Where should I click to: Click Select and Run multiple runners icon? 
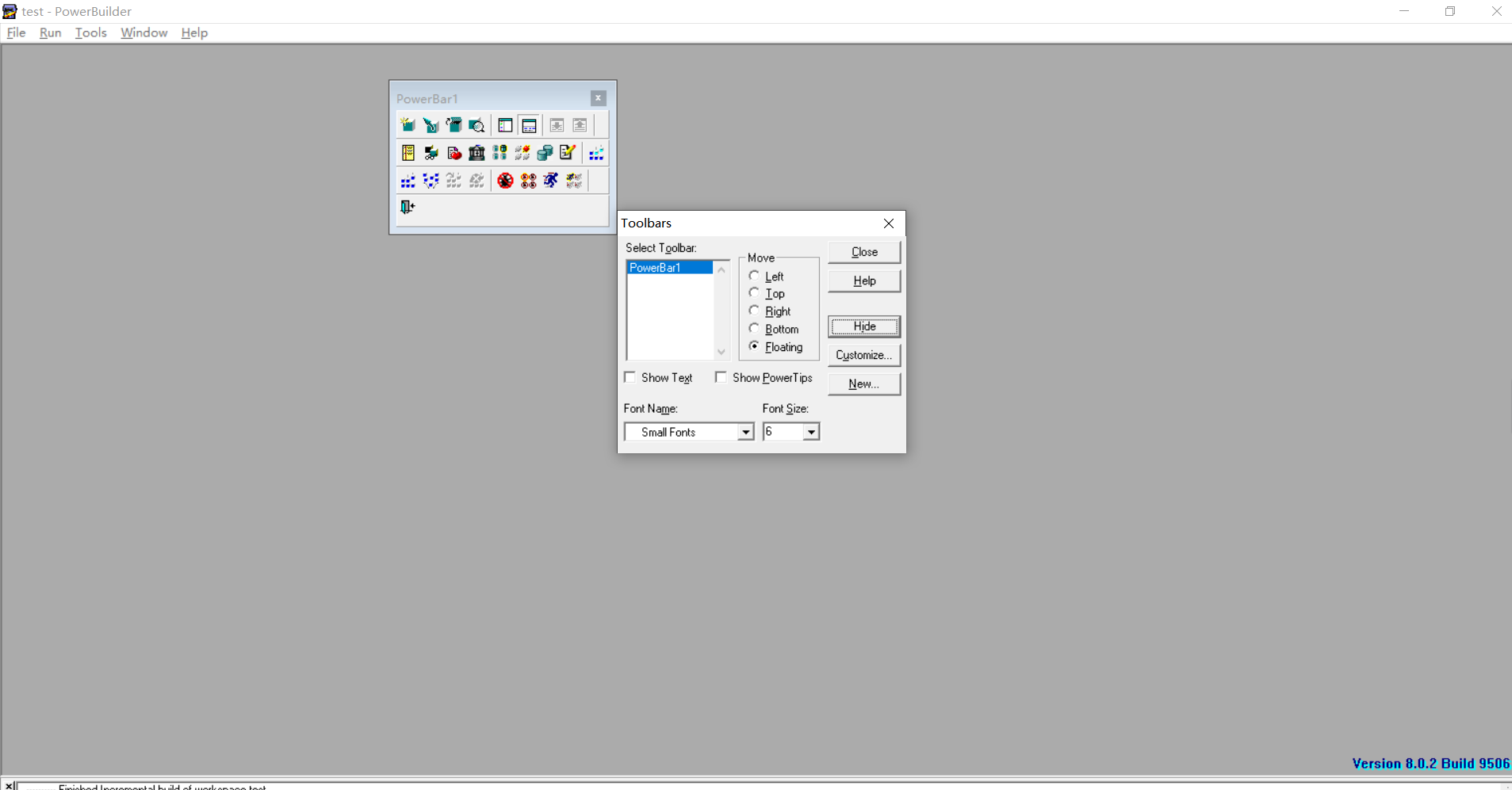(x=574, y=181)
